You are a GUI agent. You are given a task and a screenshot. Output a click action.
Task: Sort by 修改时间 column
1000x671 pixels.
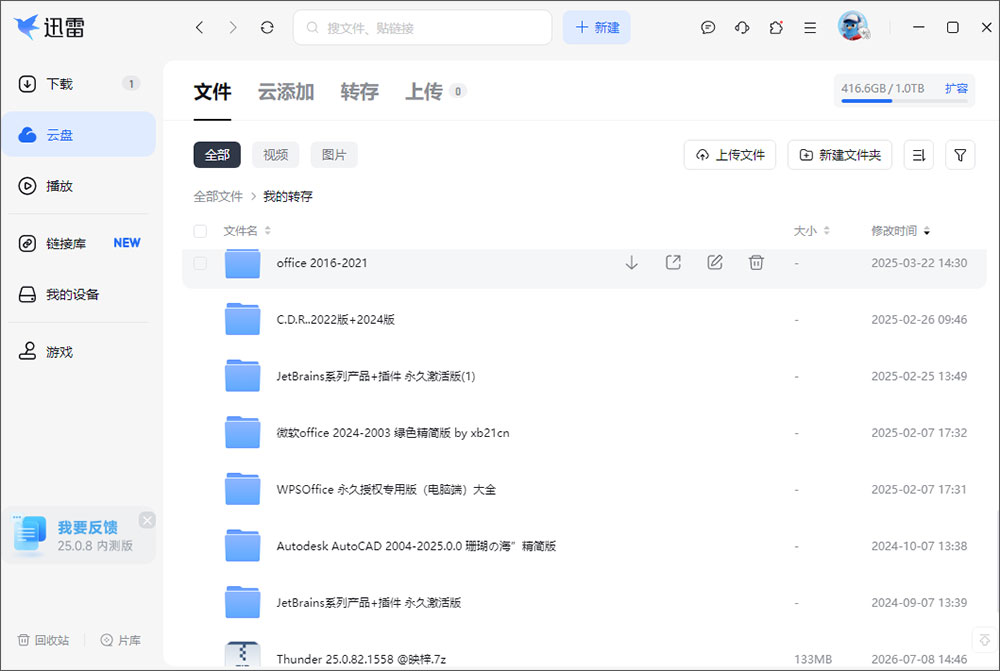click(x=901, y=231)
